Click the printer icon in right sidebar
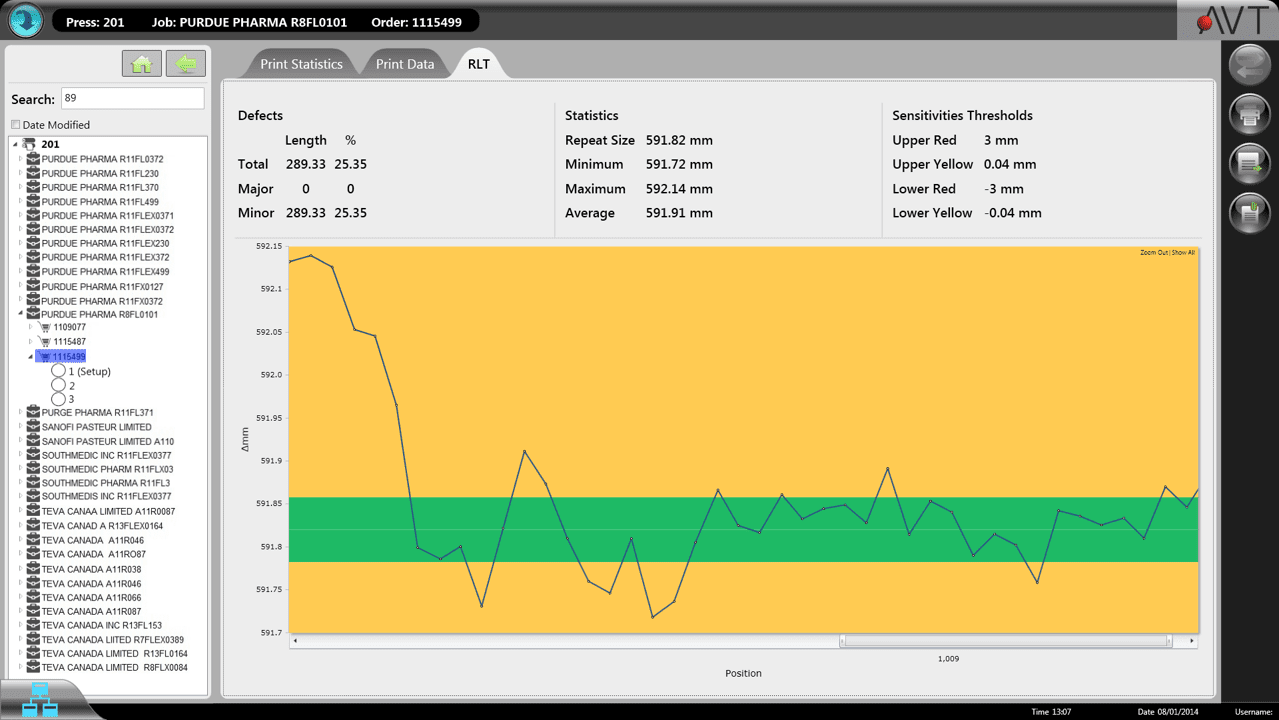Image resolution: width=1279 pixels, height=720 pixels. click(x=1249, y=114)
